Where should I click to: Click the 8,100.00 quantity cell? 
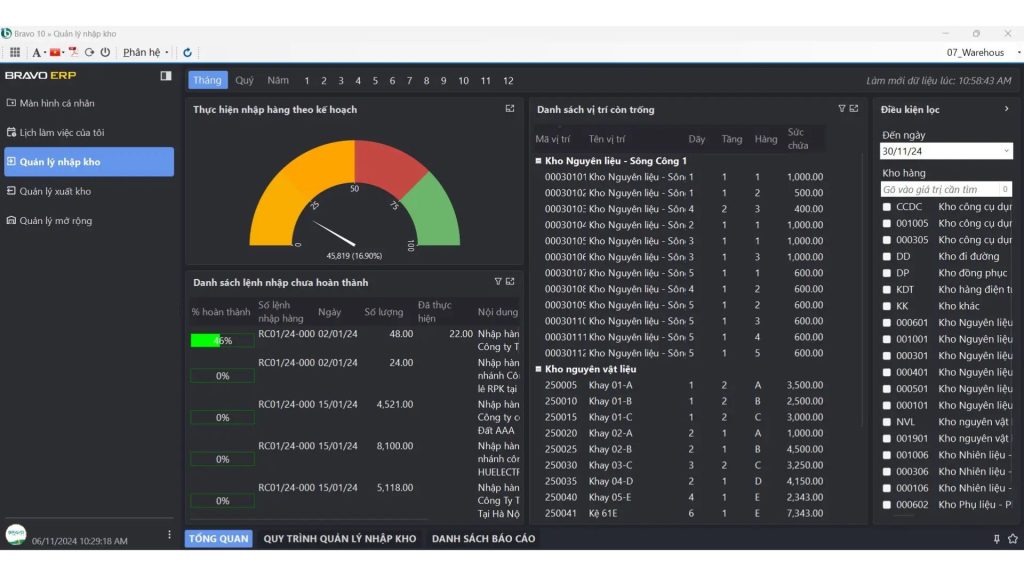click(x=394, y=446)
